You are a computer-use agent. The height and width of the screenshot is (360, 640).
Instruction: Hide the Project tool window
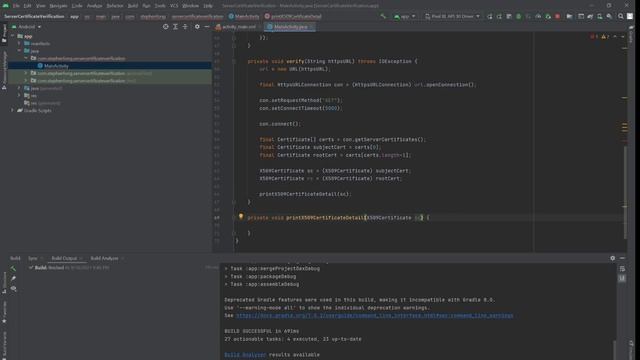[x=207, y=27]
